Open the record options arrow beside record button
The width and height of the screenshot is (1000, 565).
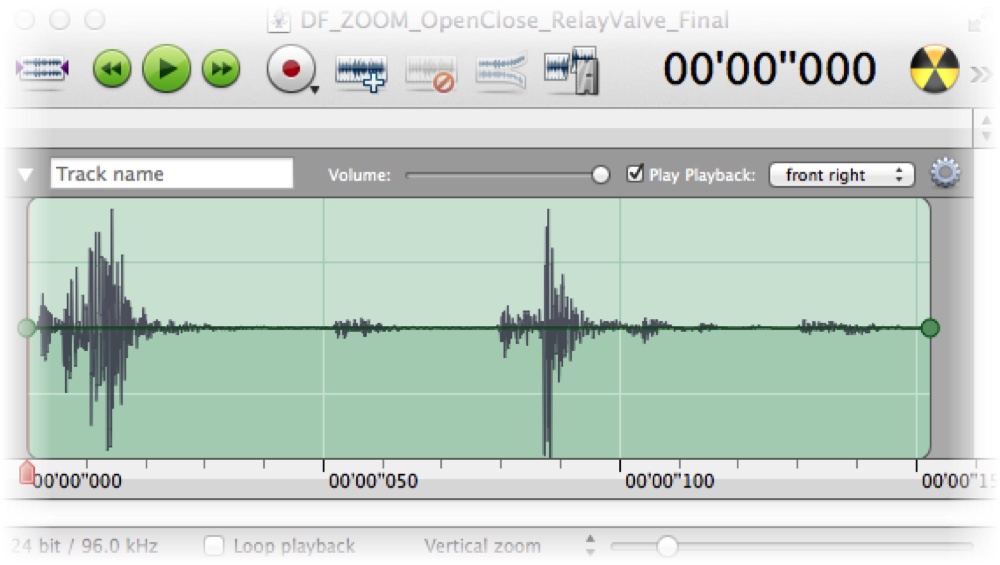(x=315, y=90)
